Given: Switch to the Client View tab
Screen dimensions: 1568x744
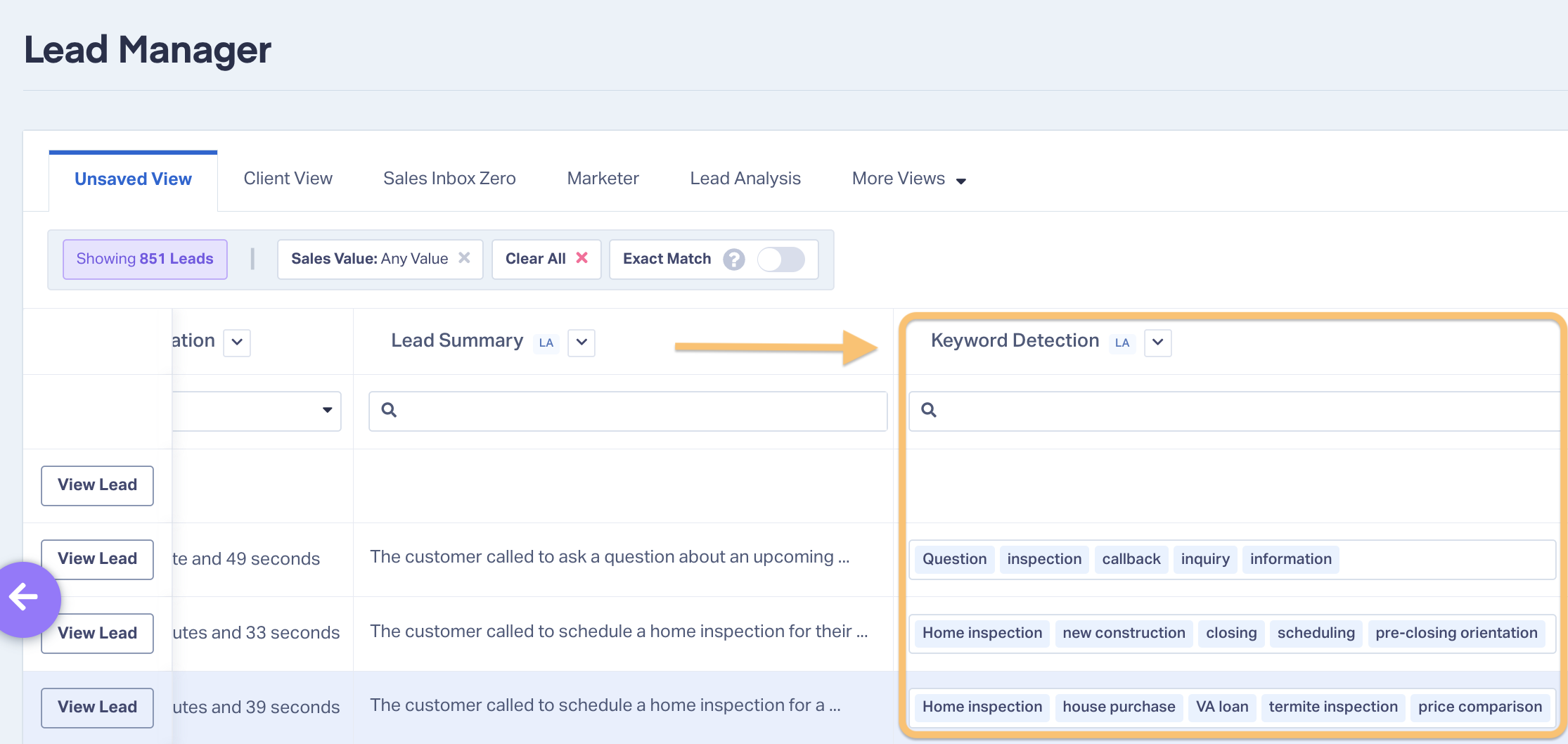Looking at the screenshot, I should [x=288, y=179].
